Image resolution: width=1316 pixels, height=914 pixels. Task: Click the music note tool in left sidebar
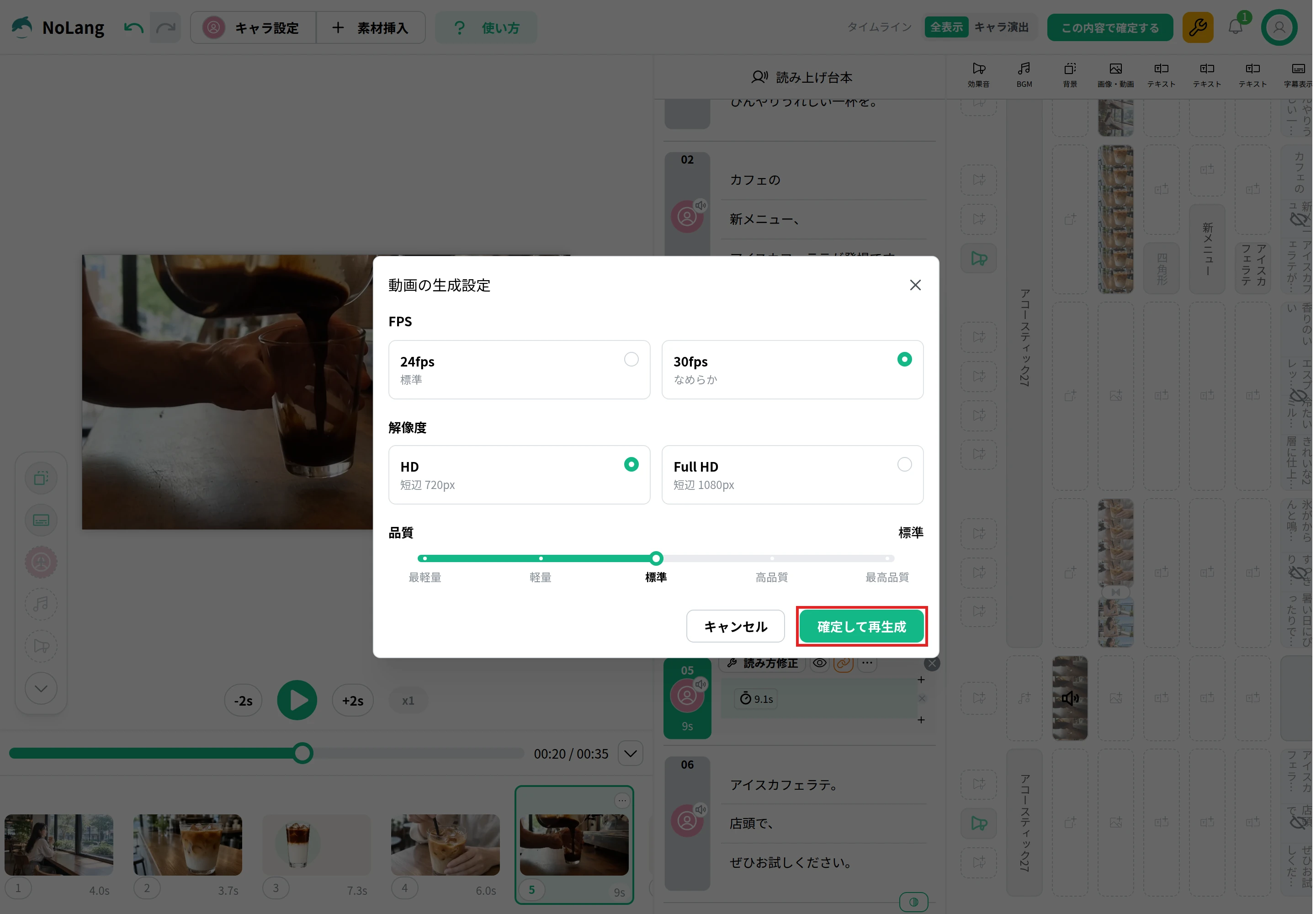[x=41, y=604]
